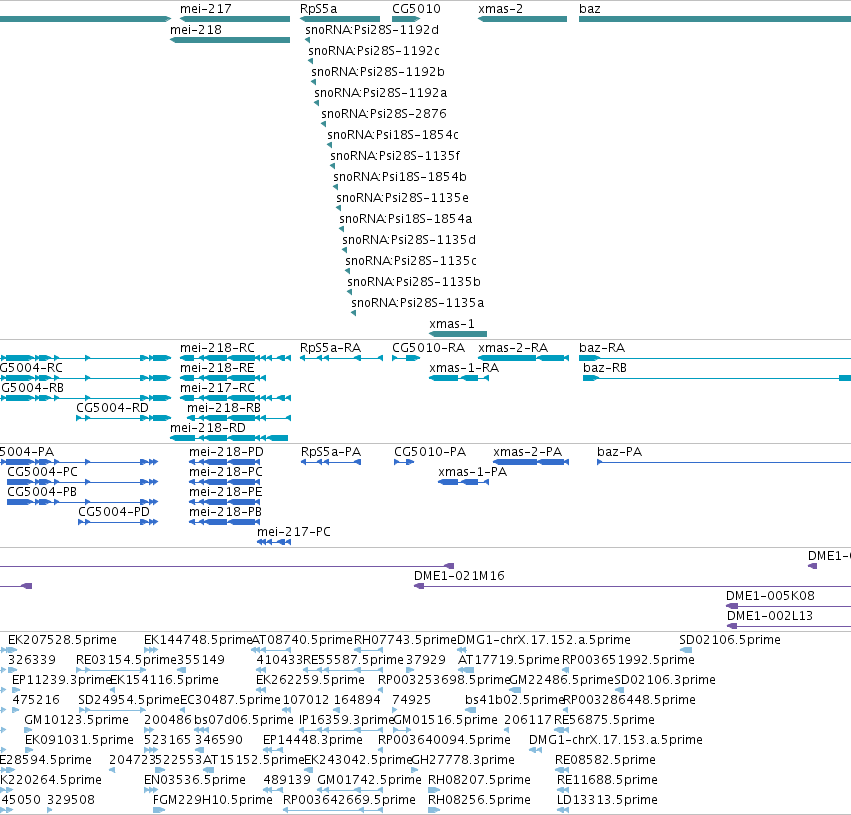Select the mei-217-RC transcript

tap(235, 398)
